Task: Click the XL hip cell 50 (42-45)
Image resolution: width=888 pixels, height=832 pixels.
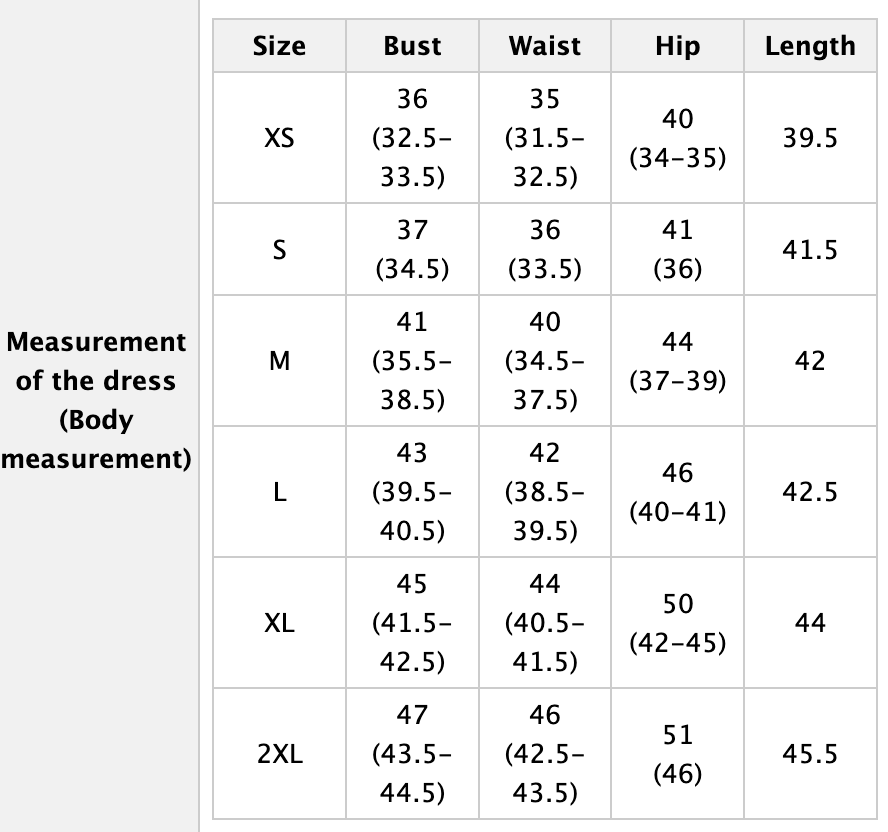Action: (677, 623)
